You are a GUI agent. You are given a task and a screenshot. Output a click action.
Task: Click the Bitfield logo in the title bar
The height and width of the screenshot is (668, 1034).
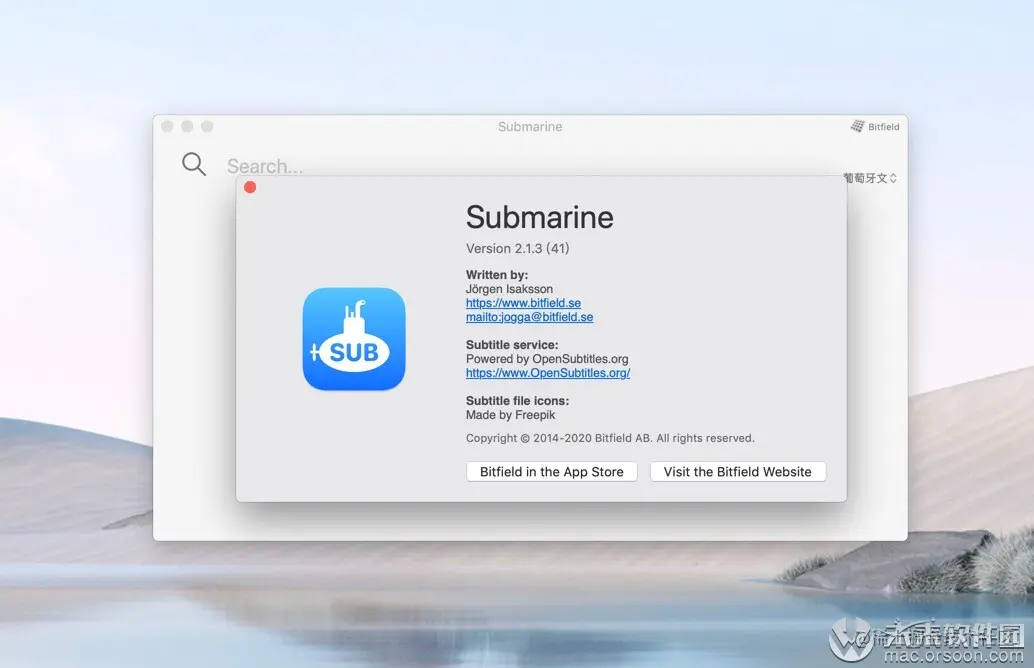(874, 127)
